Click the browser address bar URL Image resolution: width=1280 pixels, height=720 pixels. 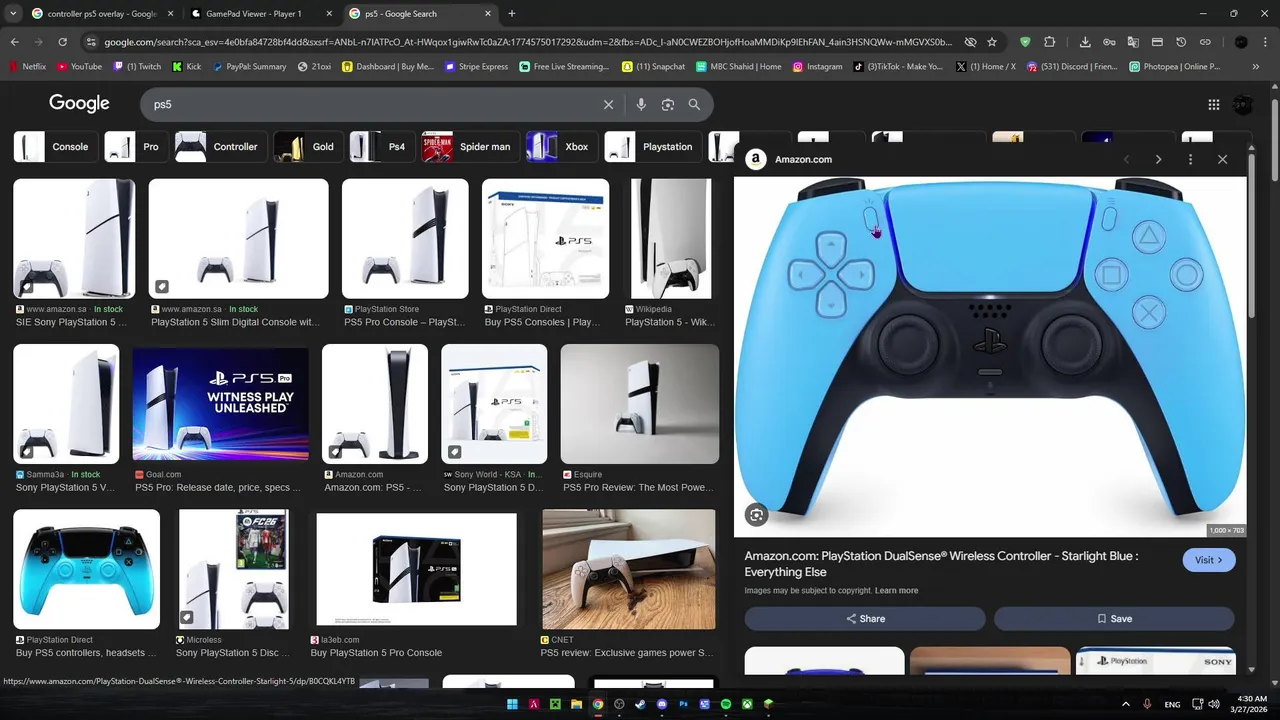pos(528,42)
